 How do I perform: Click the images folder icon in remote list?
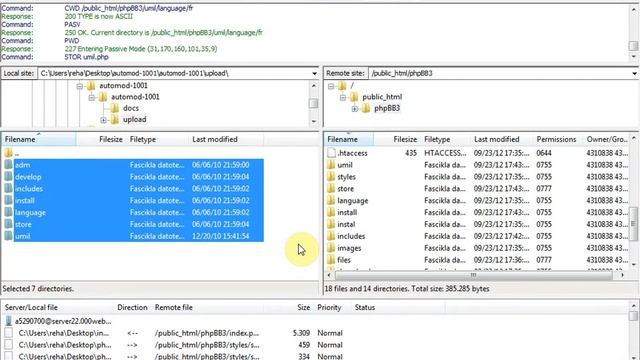click(x=331, y=248)
